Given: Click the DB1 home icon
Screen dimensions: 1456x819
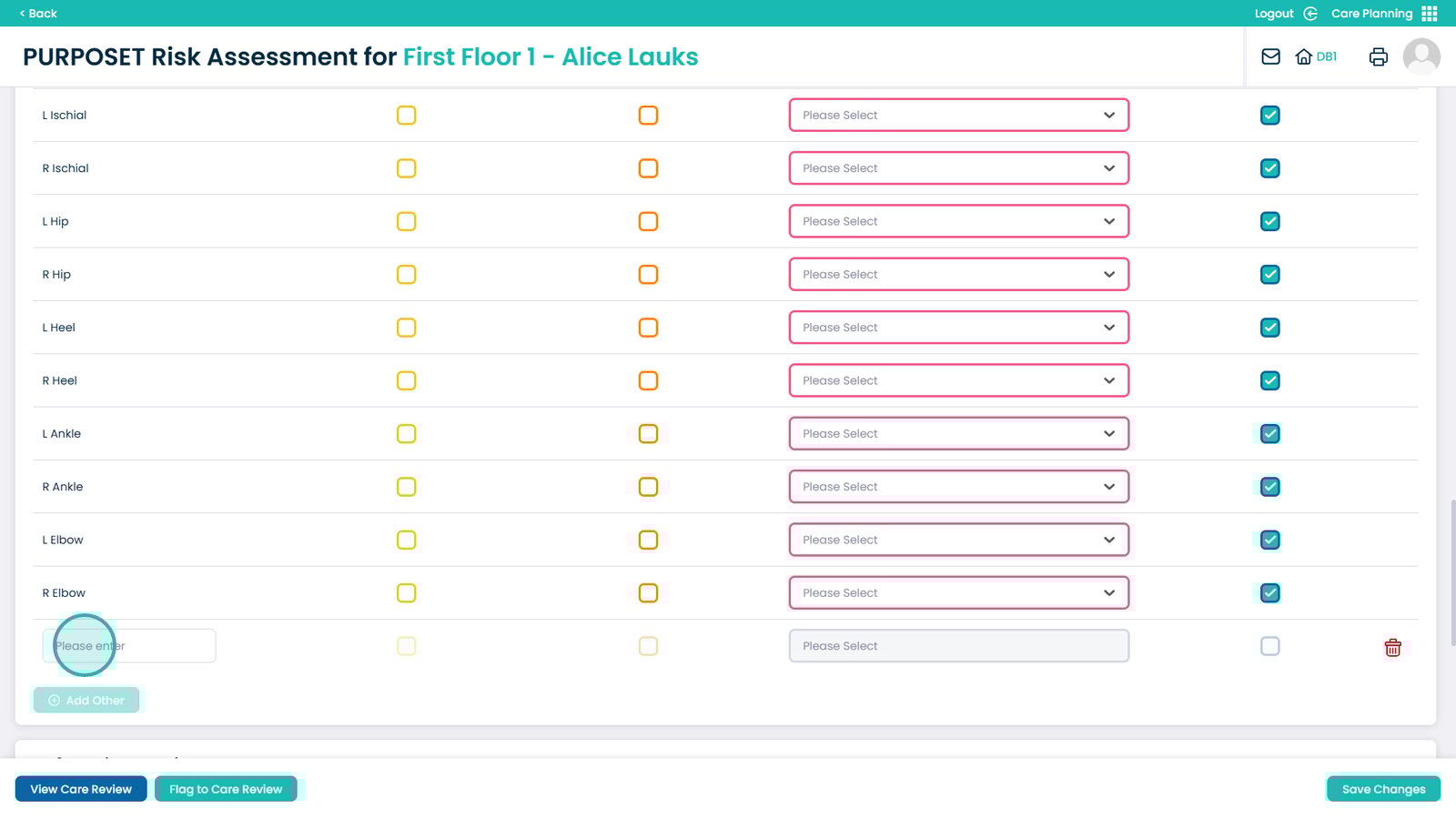Looking at the screenshot, I should pos(1304,56).
